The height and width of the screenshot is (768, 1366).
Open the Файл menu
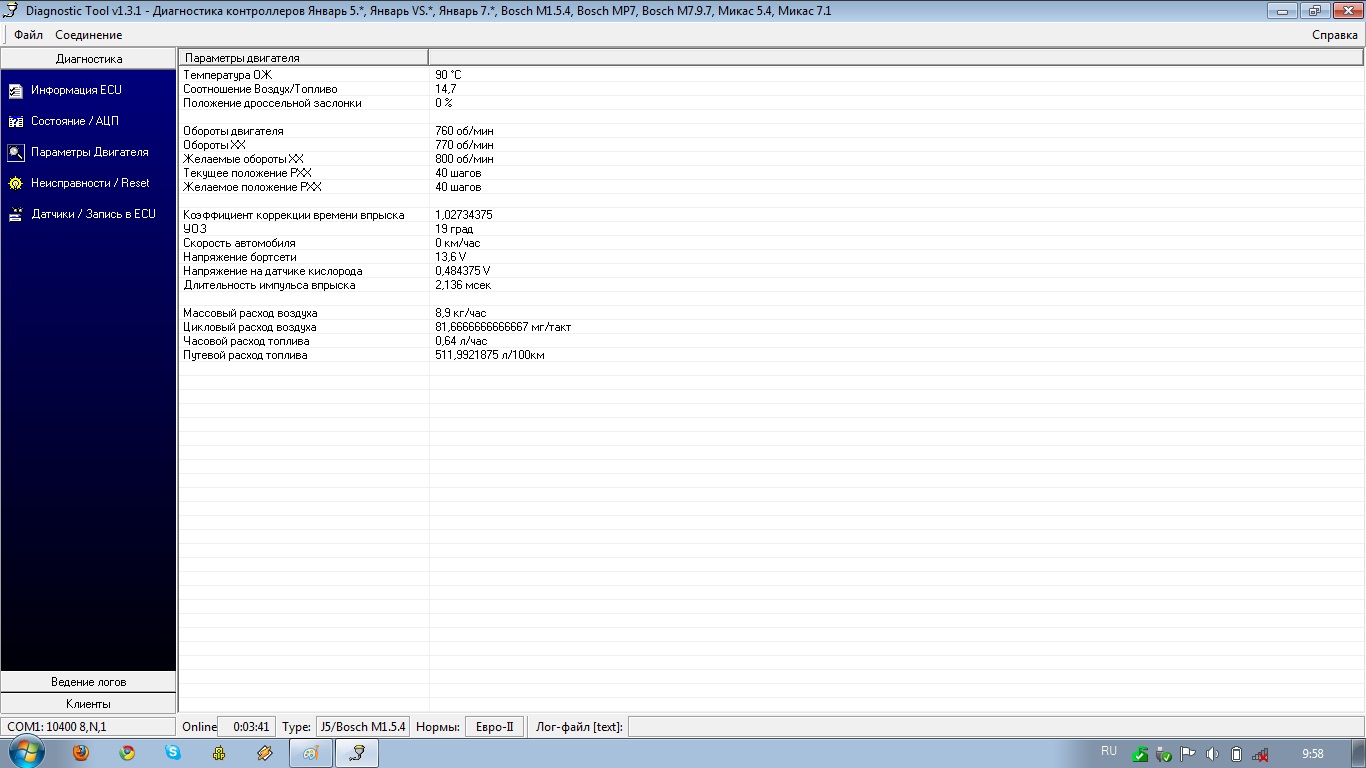[x=28, y=35]
